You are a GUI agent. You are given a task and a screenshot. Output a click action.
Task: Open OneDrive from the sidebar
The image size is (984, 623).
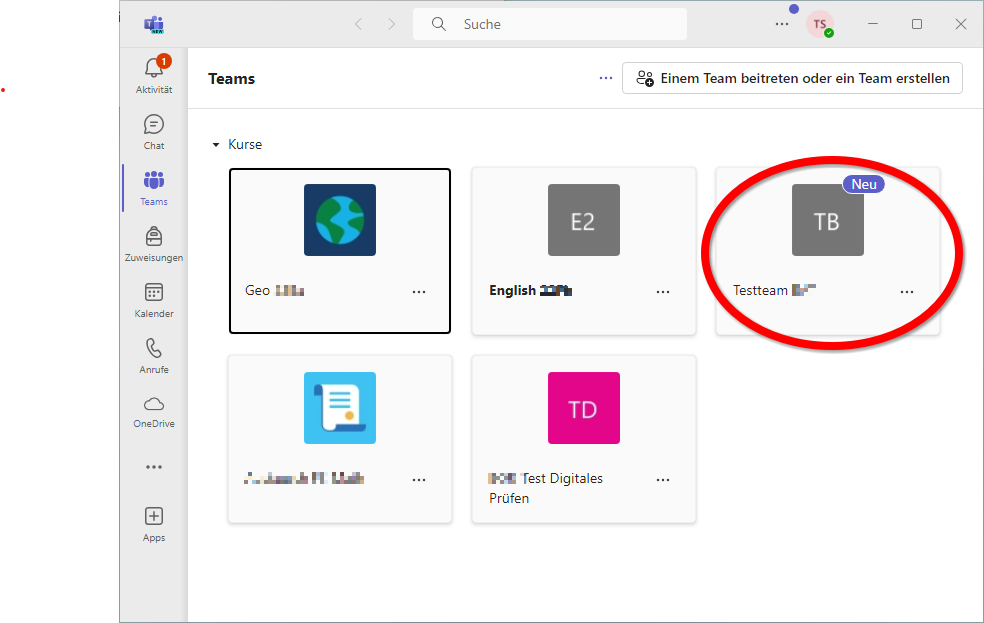pyautogui.click(x=154, y=411)
